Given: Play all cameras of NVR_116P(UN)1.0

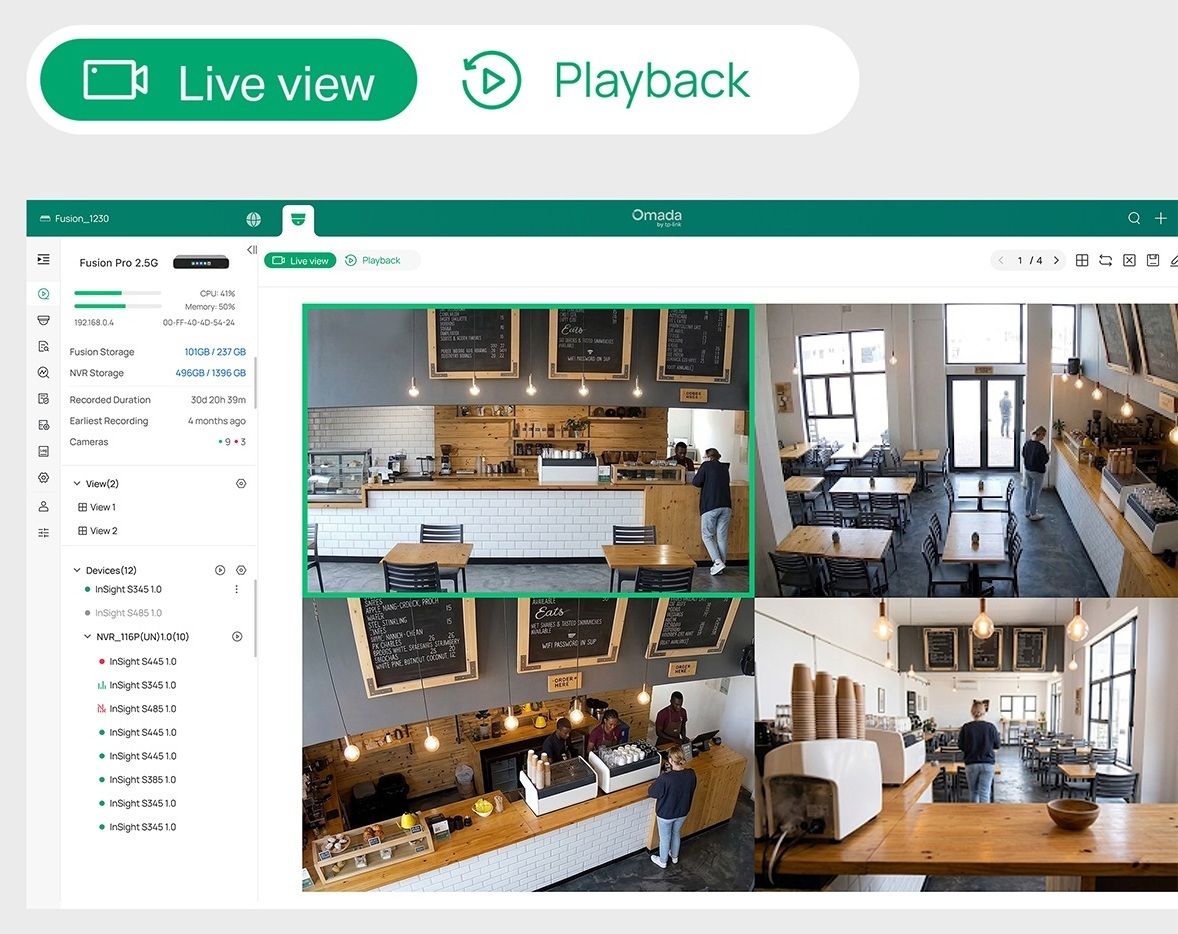Looking at the screenshot, I should point(237,636).
